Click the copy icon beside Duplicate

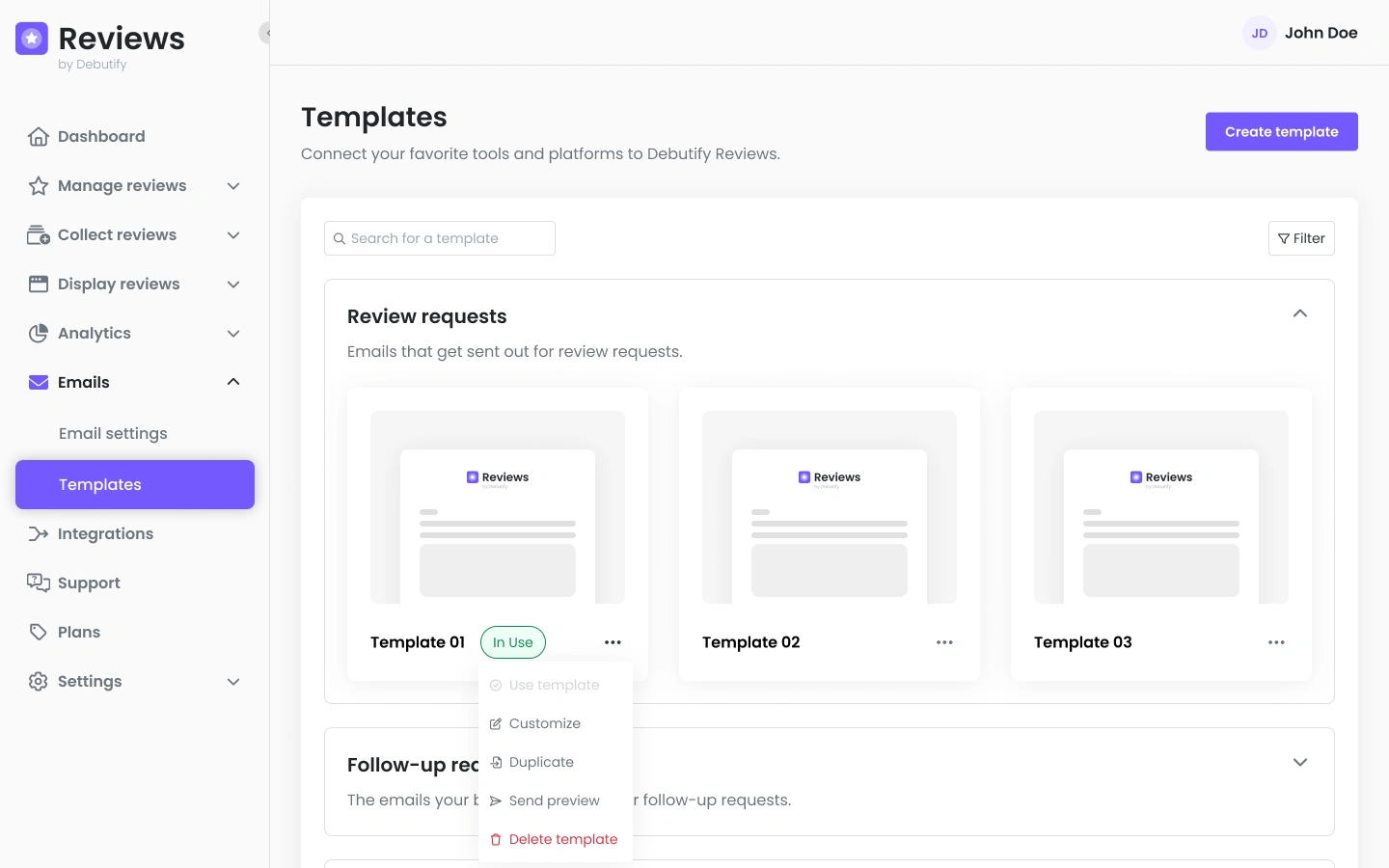pos(496,763)
